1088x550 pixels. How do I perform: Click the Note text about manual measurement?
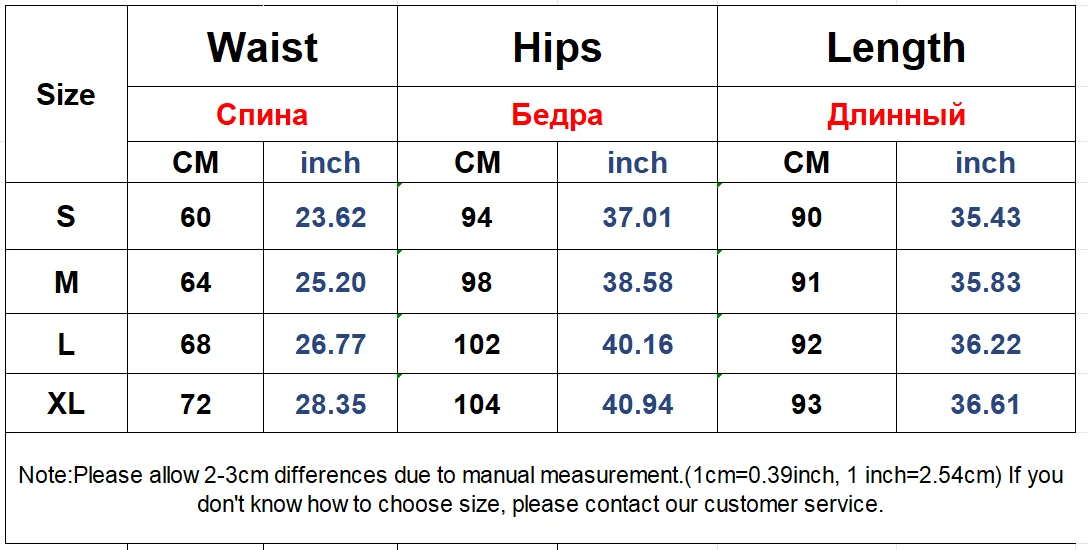click(541, 489)
